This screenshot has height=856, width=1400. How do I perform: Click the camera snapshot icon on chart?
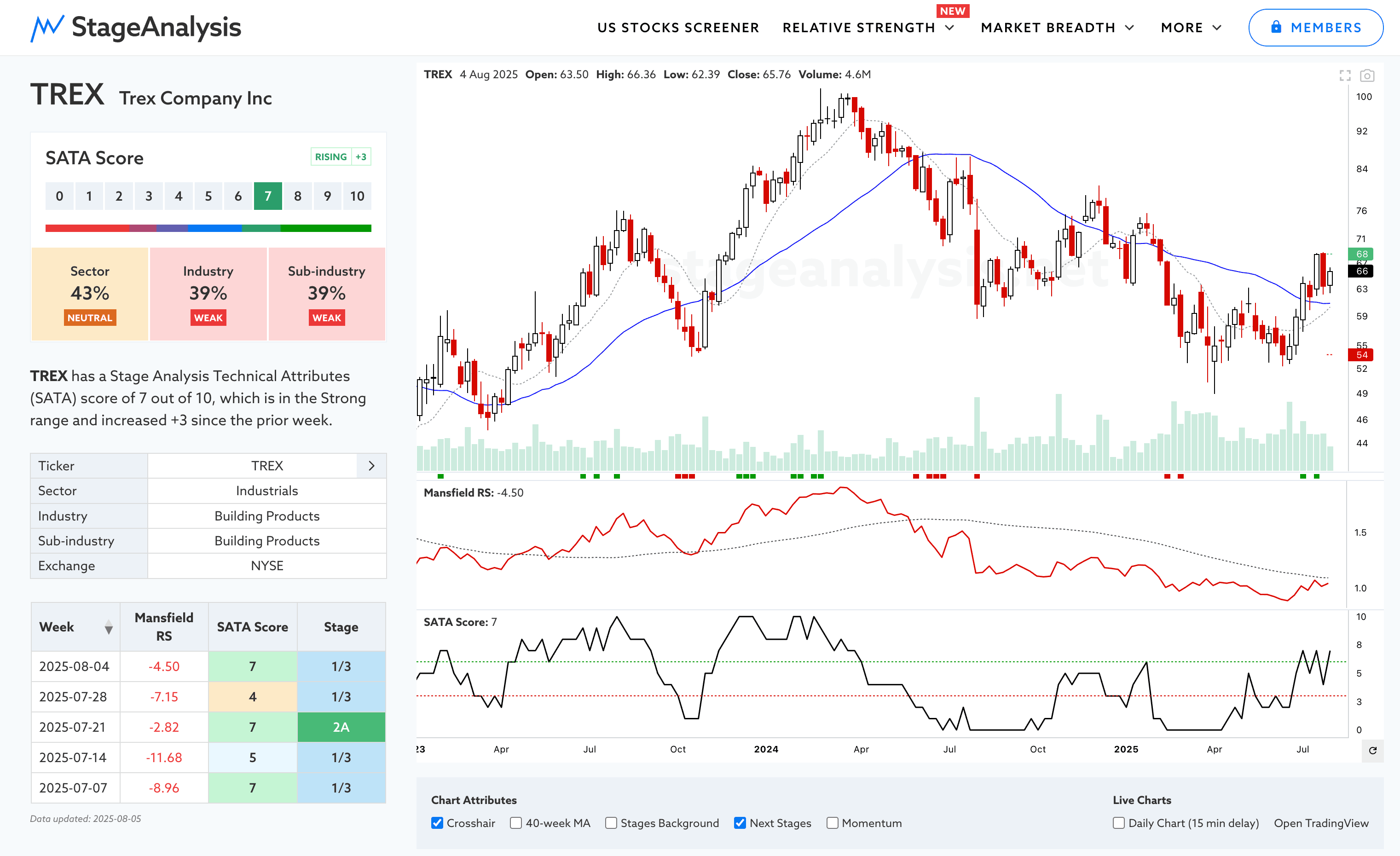tap(1367, 75)
